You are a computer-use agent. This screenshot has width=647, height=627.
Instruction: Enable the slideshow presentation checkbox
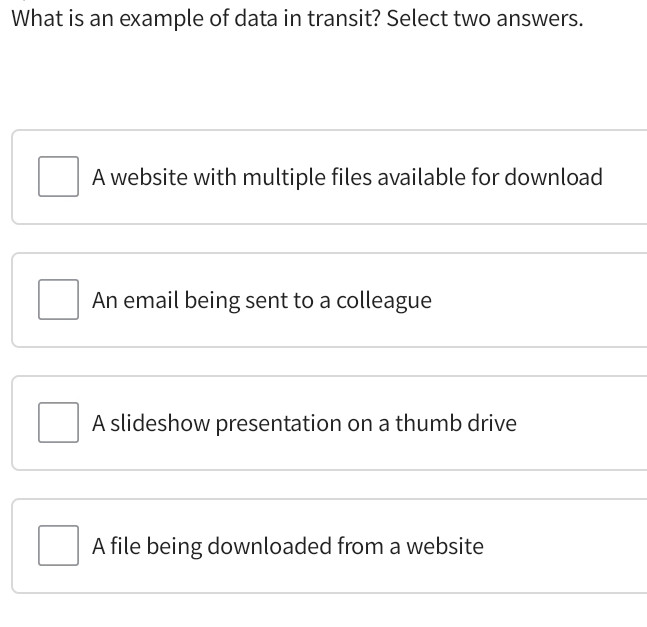point(59,423)
